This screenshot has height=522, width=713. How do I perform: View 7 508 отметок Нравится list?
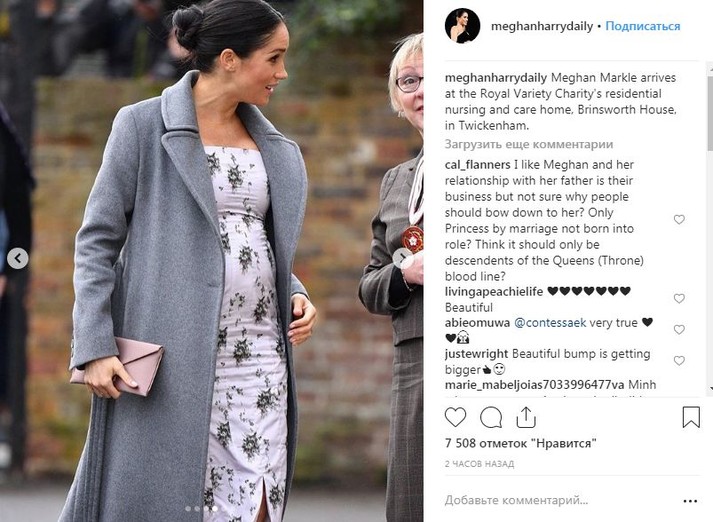point(521,443)
